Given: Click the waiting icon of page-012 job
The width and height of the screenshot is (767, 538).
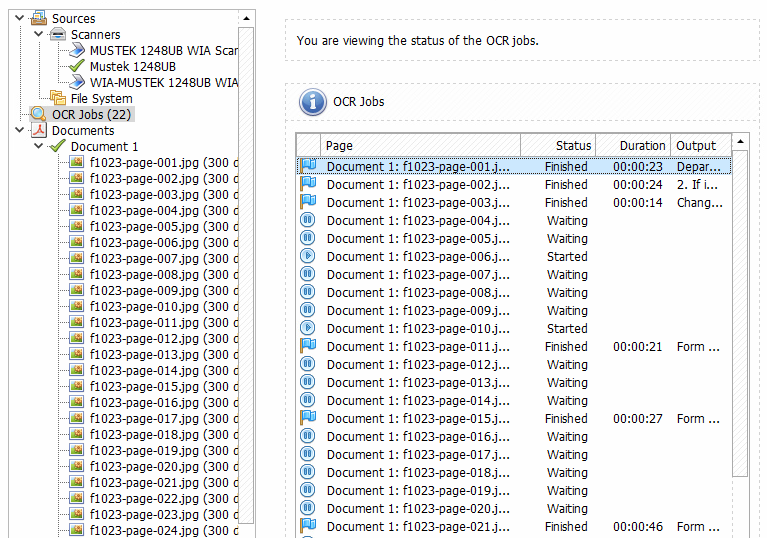Looking at the screenshot, I should (308, 364).
